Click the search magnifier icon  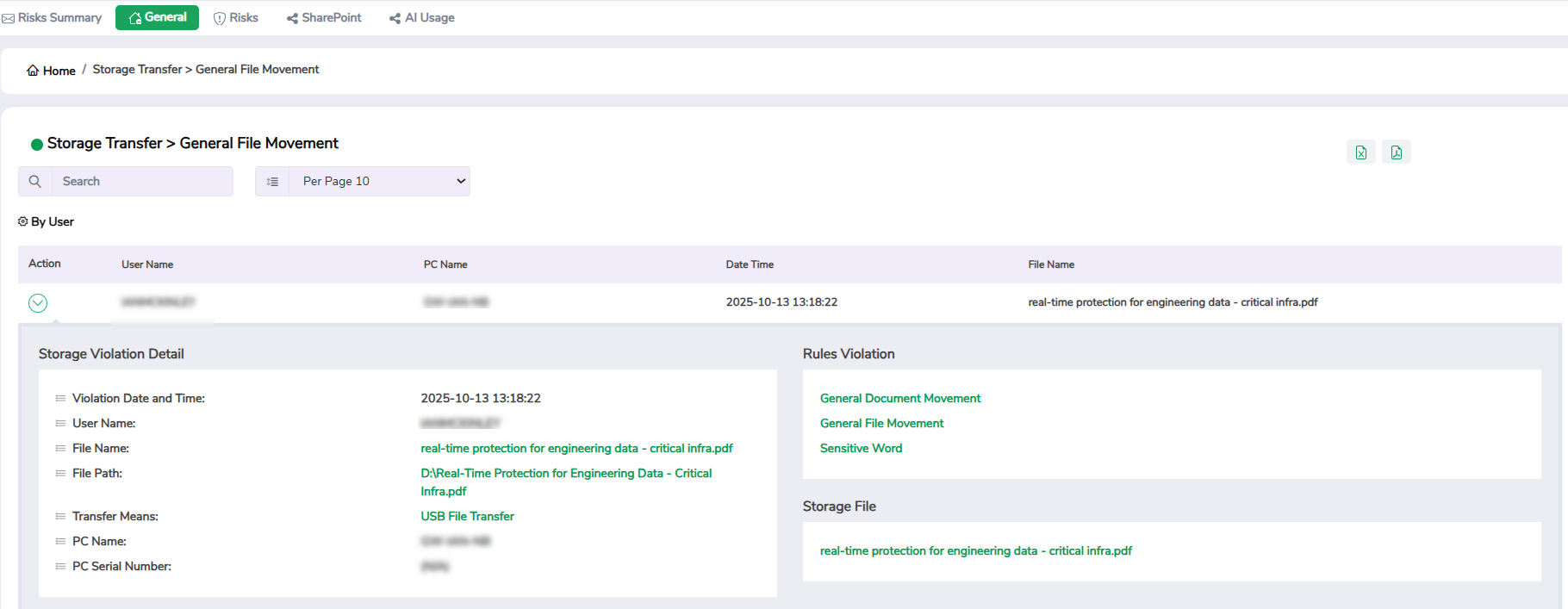(35, 182)
